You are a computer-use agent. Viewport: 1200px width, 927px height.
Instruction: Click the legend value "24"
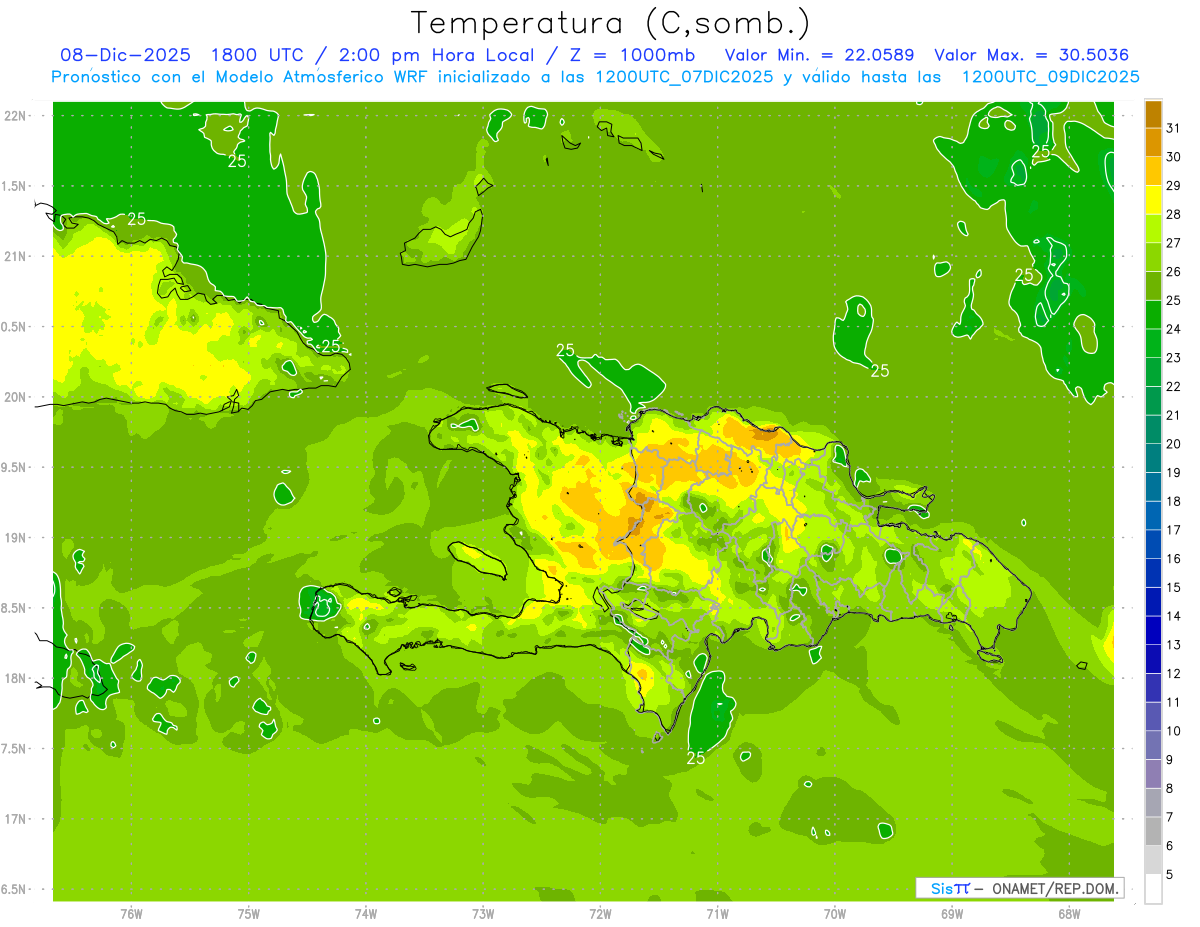point(1173,329)
